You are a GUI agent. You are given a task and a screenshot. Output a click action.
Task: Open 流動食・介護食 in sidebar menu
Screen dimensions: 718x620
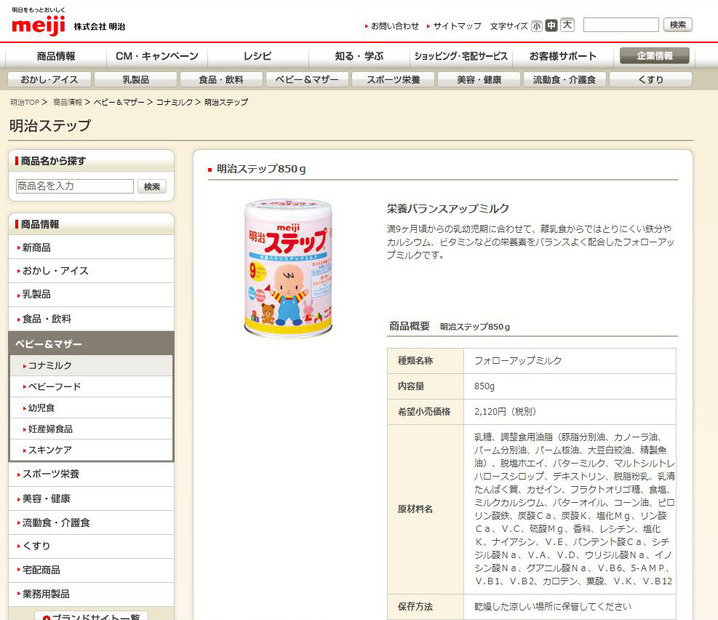pyautogui.click(x=91, y=522)
